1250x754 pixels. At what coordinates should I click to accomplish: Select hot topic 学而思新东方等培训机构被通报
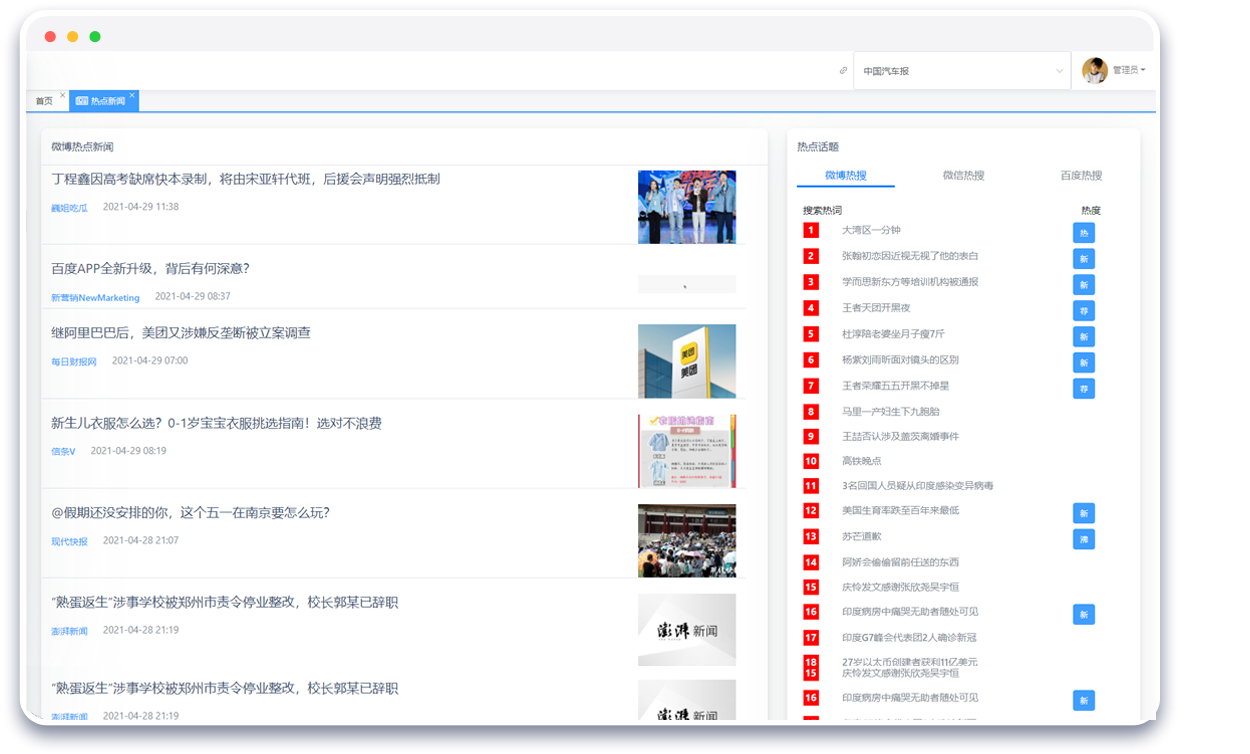pyautogui.click(x=910, y=282)
